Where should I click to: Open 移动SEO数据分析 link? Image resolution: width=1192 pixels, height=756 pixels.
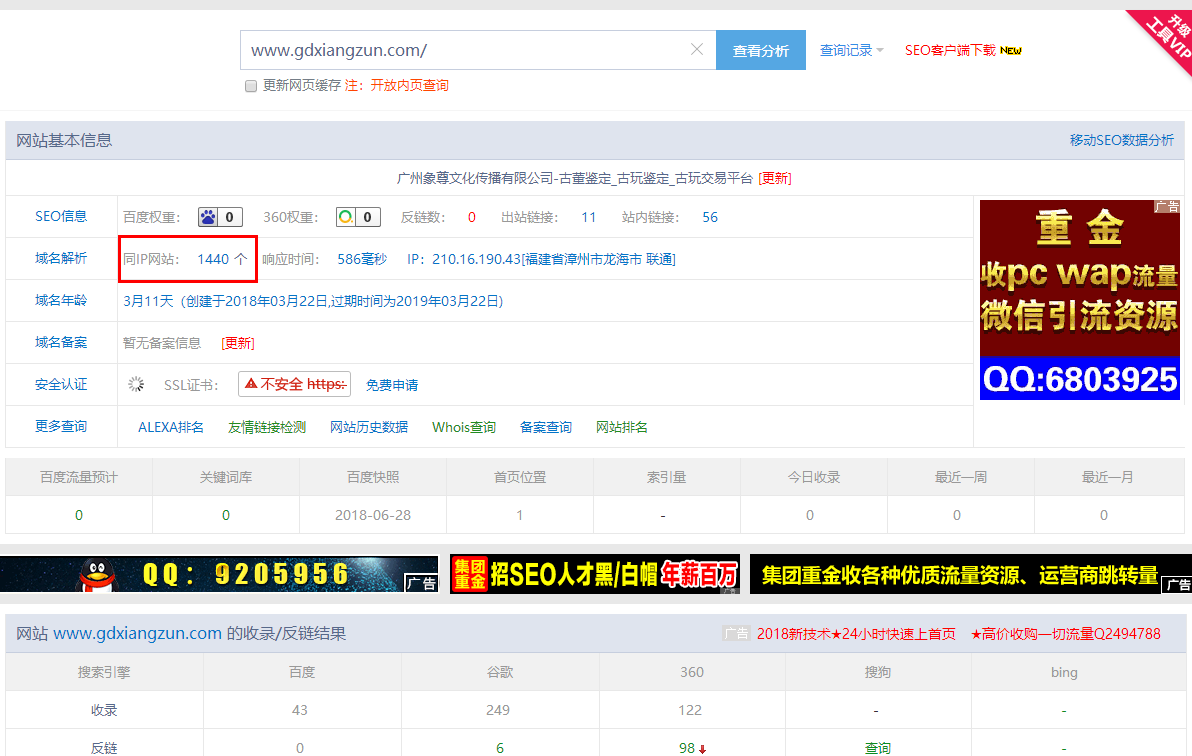pos(1121,140)
